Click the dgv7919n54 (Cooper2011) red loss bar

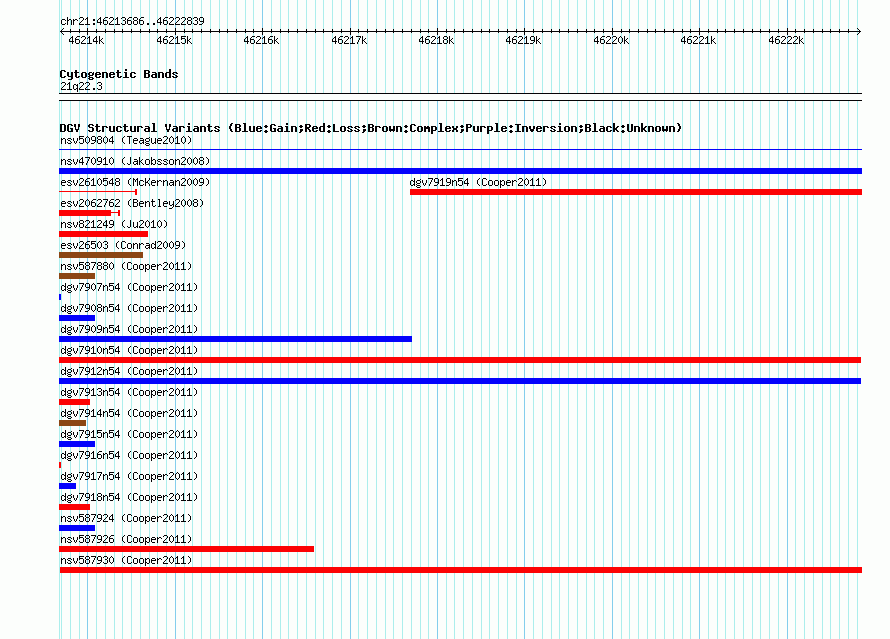[636, 192]
